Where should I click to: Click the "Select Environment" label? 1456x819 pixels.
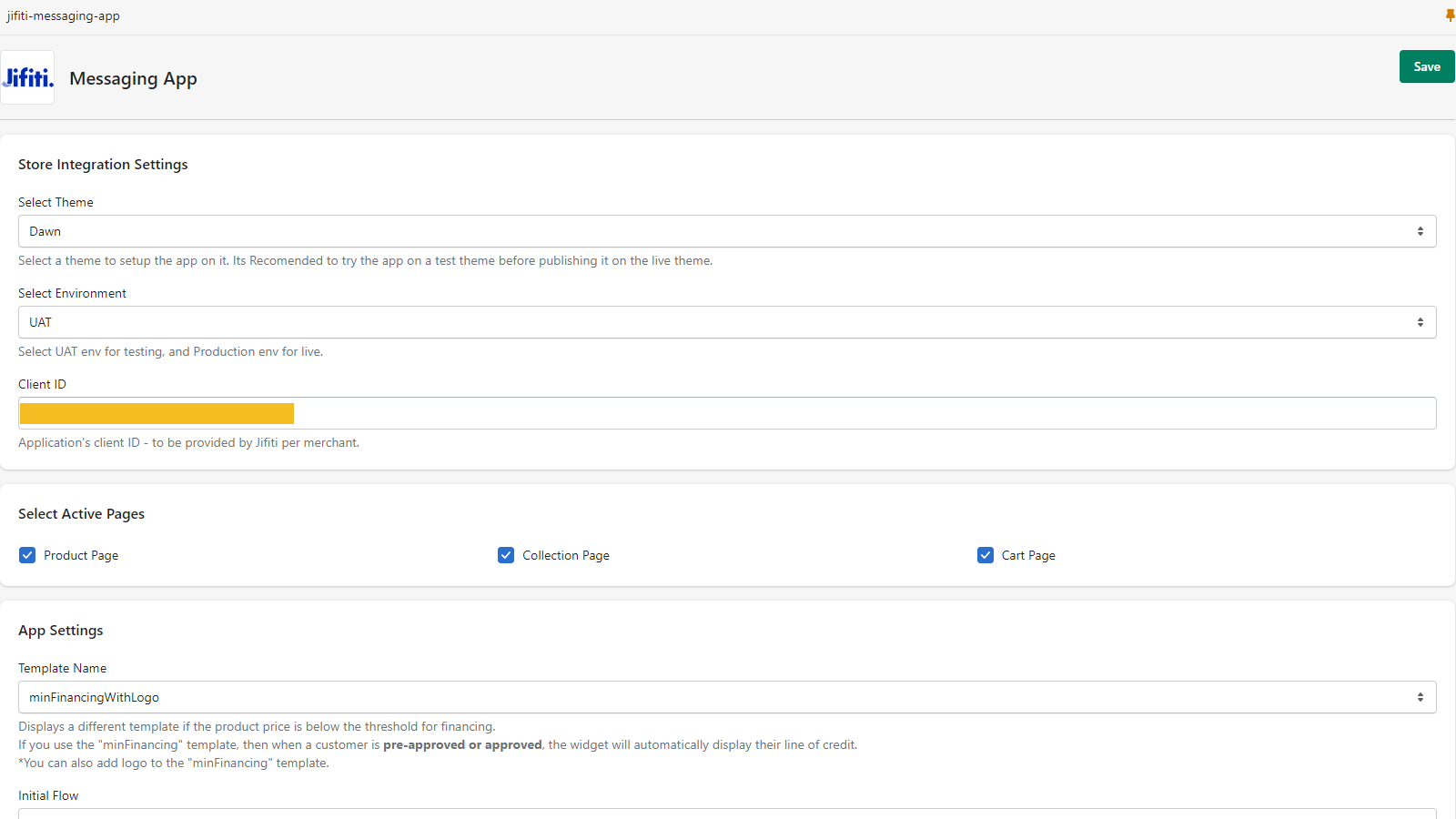pos(72,293)
